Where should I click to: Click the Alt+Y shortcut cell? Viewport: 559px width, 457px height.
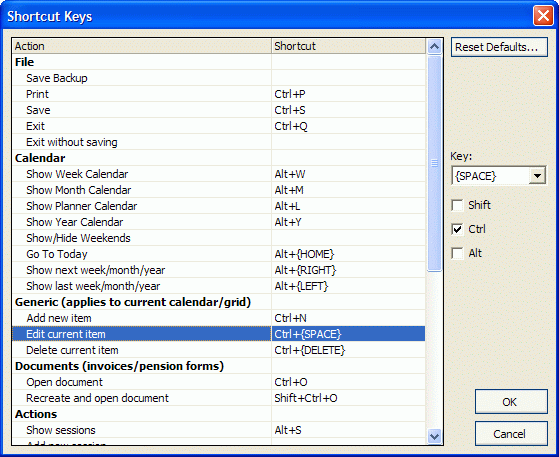[x=349, y=222]
